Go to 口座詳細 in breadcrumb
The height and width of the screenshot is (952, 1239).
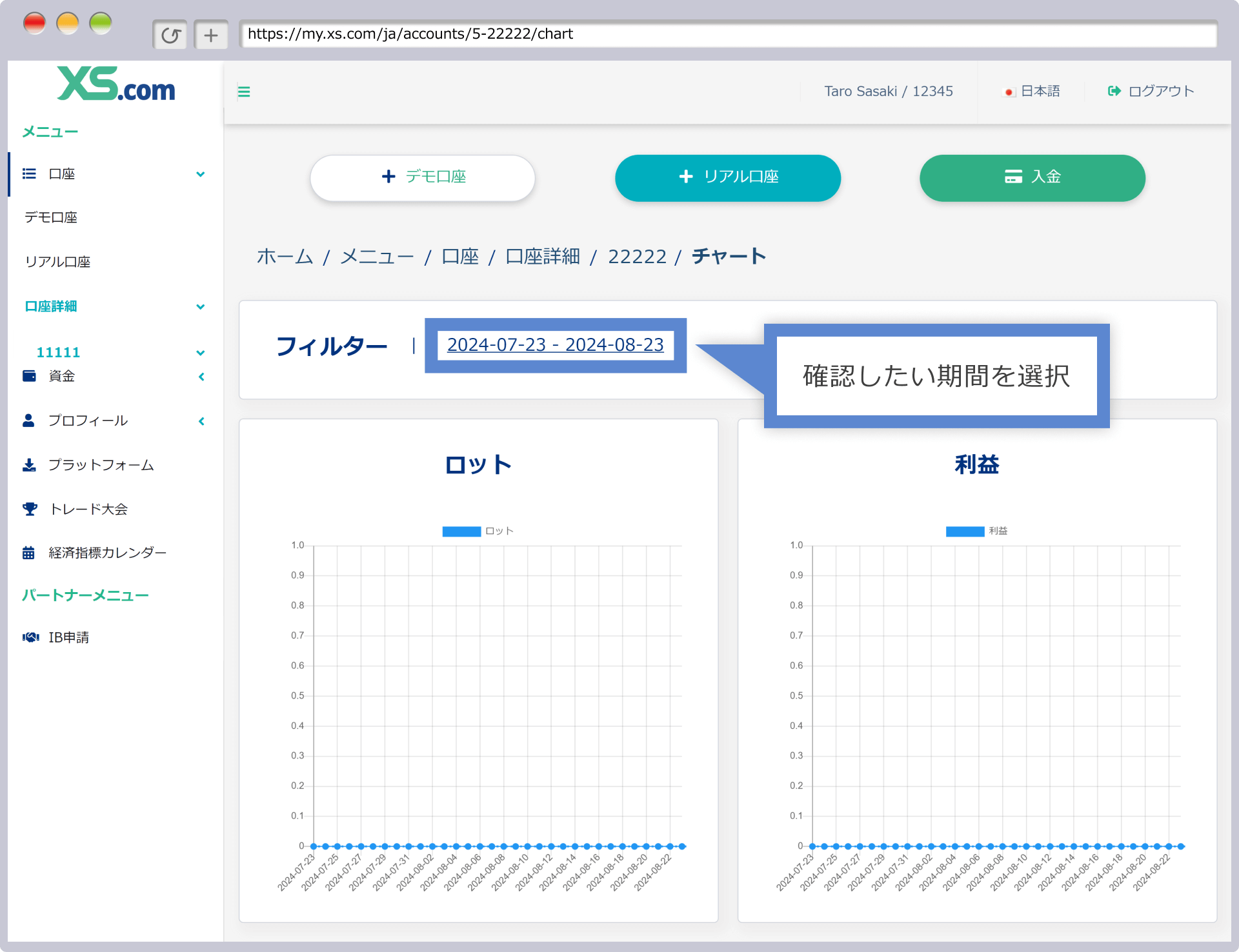point(543,257)
